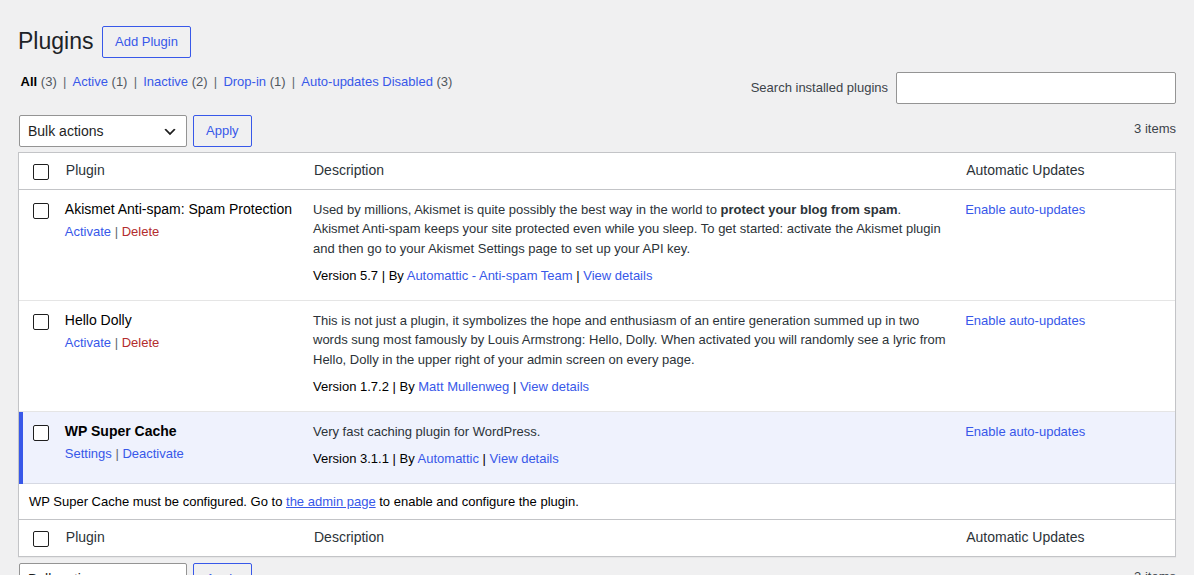The image size is (1194, 575).
Task: Click the WP Super Cache plugin title
Action: click(x=120, y=431)
